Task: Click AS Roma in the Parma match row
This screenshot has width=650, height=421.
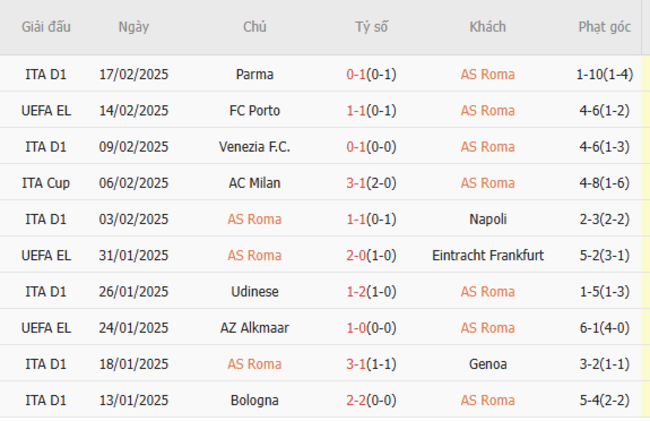Action: tap(488, 74)
